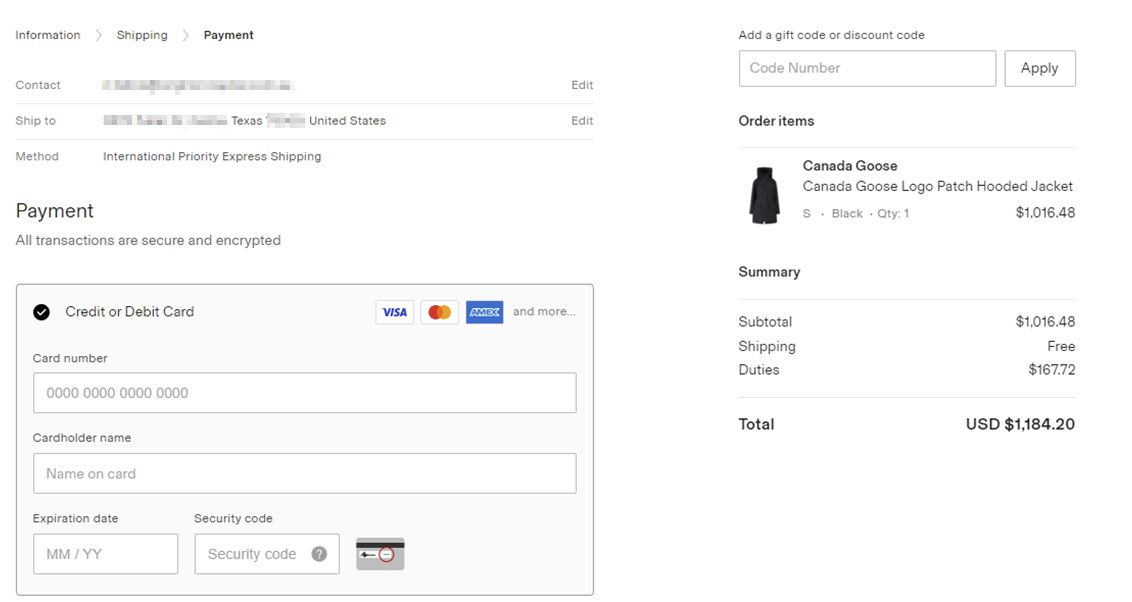Click the Security code label above the field
This screenshot has height=602, width=1132.
pyautogui.click(x=233, y=518)
